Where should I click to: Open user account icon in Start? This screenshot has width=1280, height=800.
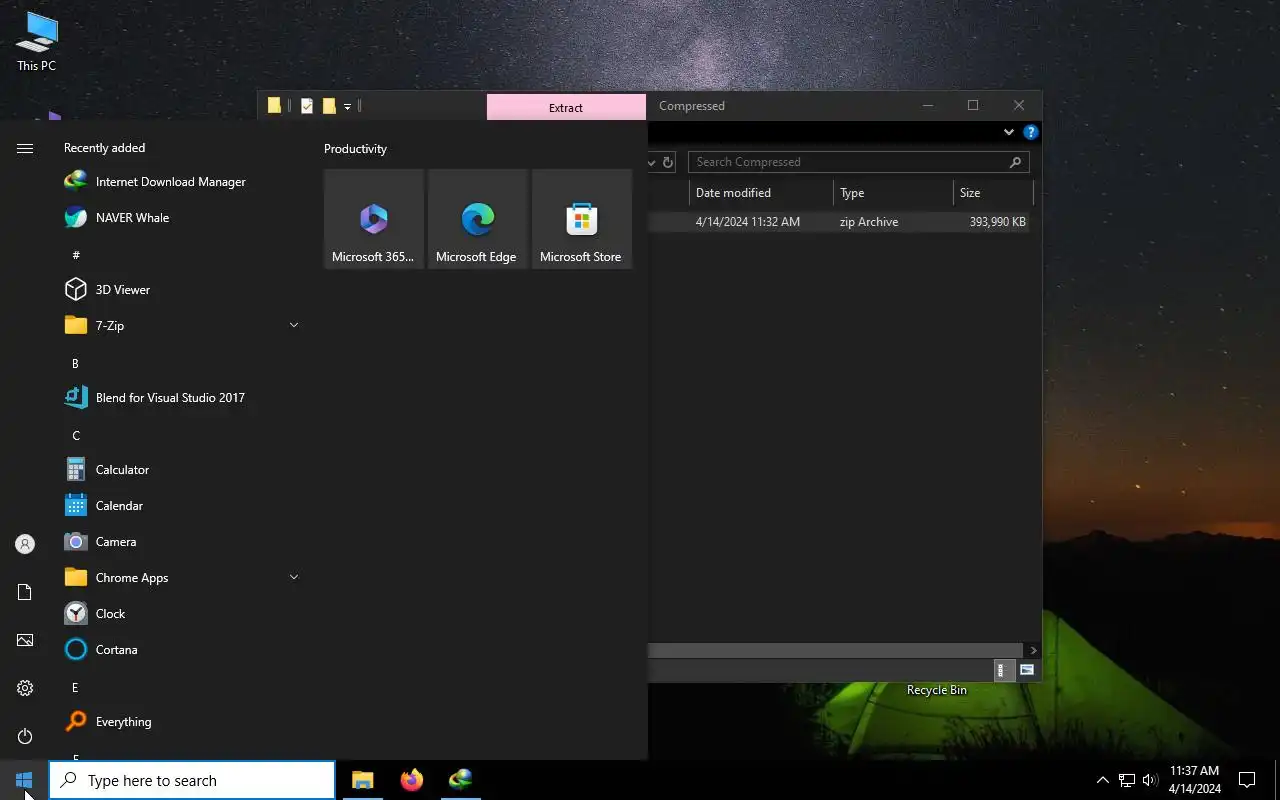tap(25, 544)
